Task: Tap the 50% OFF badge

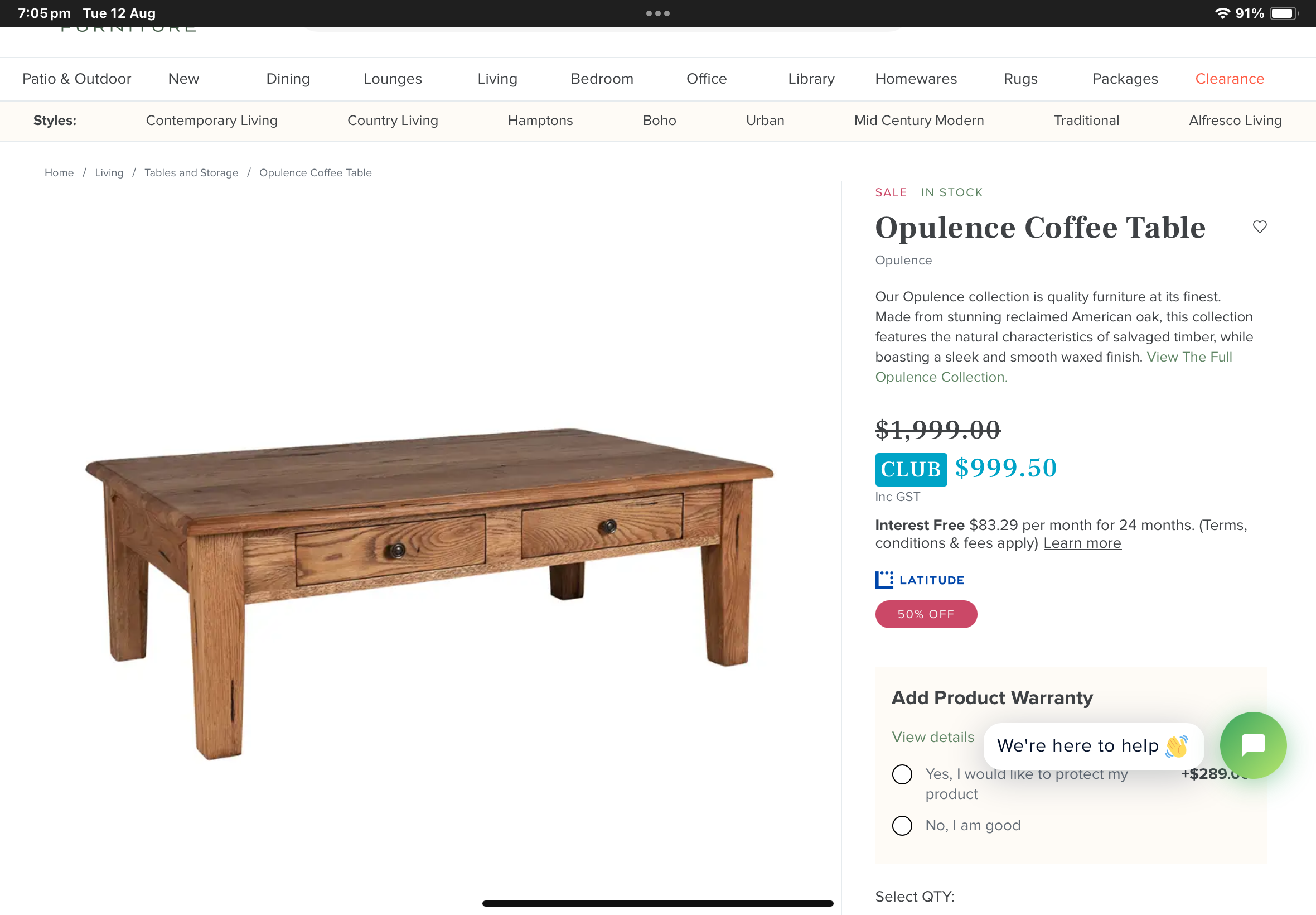Action: tap(926, 614)
